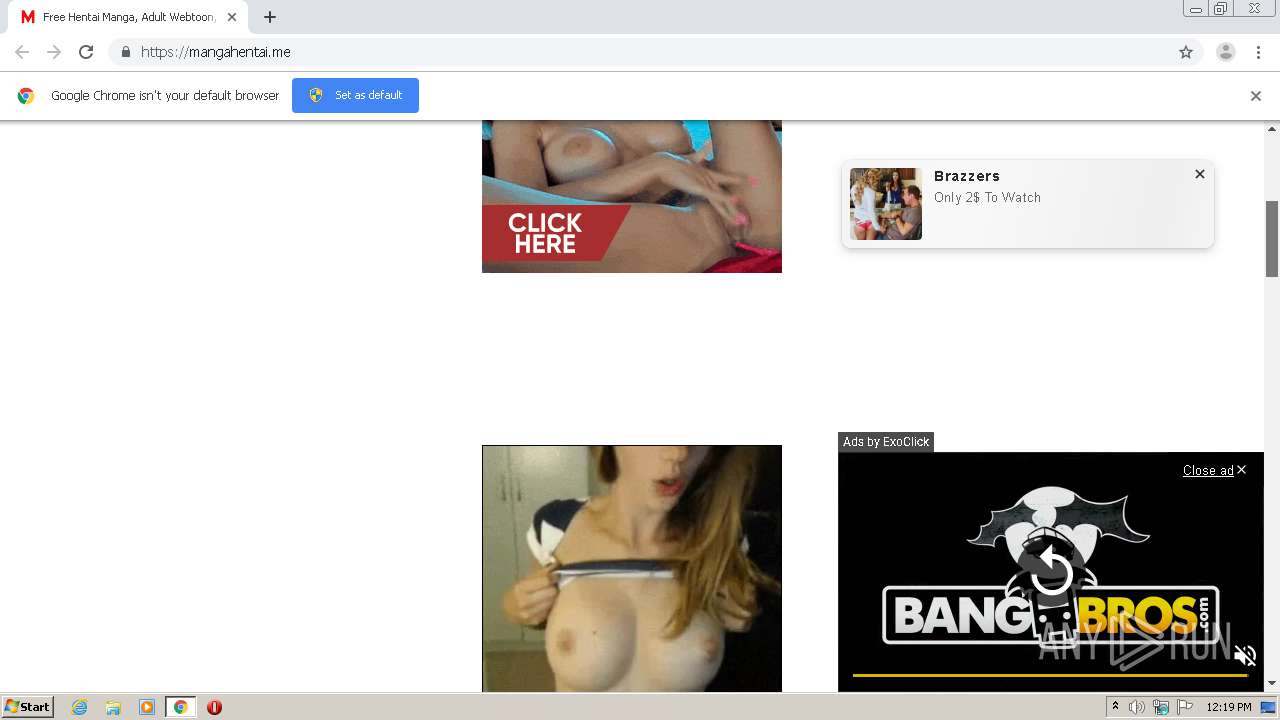
Task: Open Windows Explorer folder icon
Action: 113,707
